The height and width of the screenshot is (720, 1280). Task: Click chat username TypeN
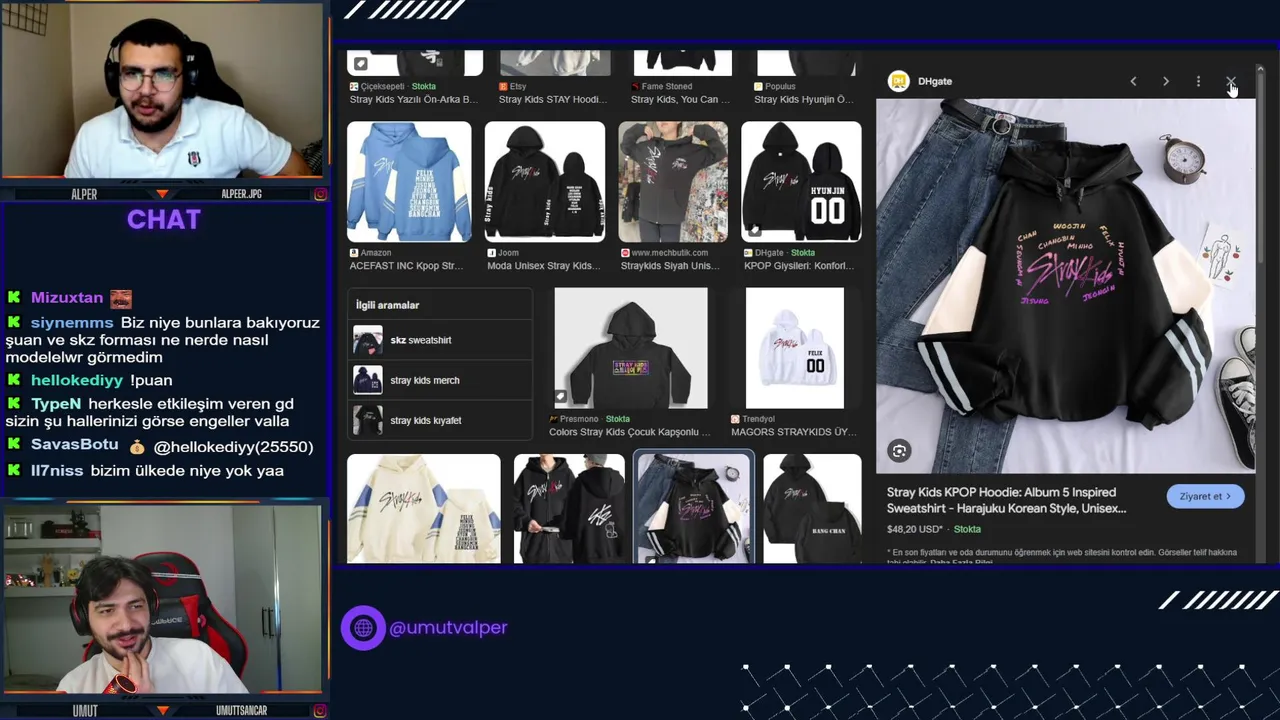pos(56,404)
